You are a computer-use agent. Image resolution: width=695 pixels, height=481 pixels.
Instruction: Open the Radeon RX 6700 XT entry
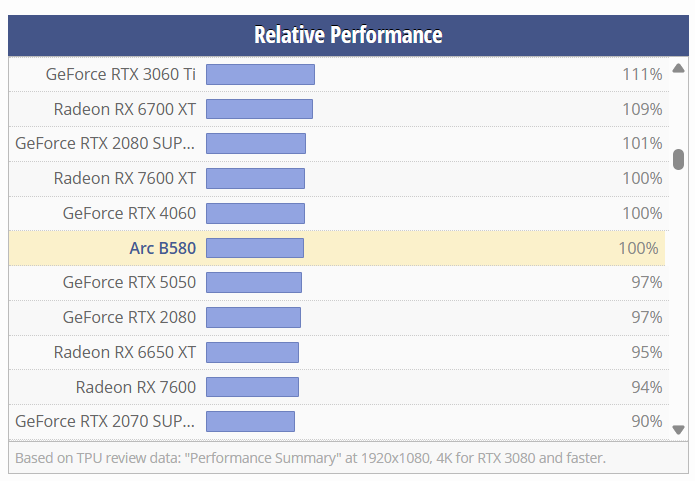click(x=125, y=109)
